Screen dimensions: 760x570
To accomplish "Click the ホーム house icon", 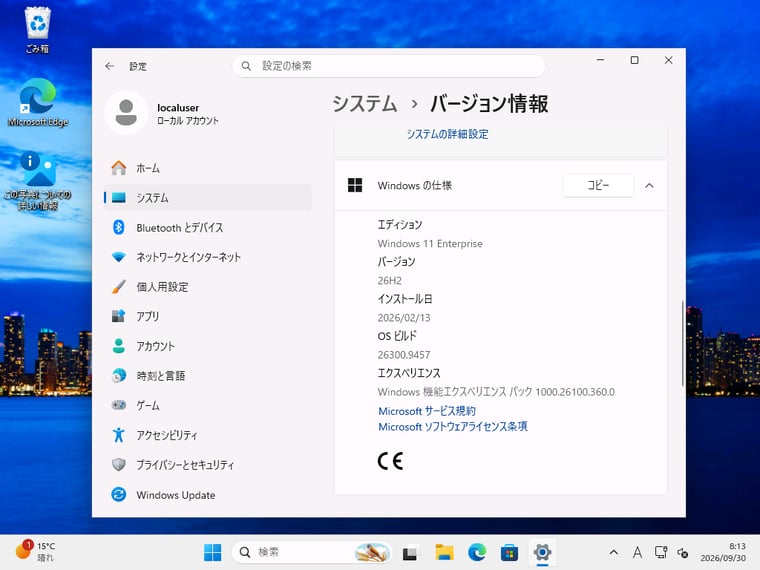I will tap(119, 168).
